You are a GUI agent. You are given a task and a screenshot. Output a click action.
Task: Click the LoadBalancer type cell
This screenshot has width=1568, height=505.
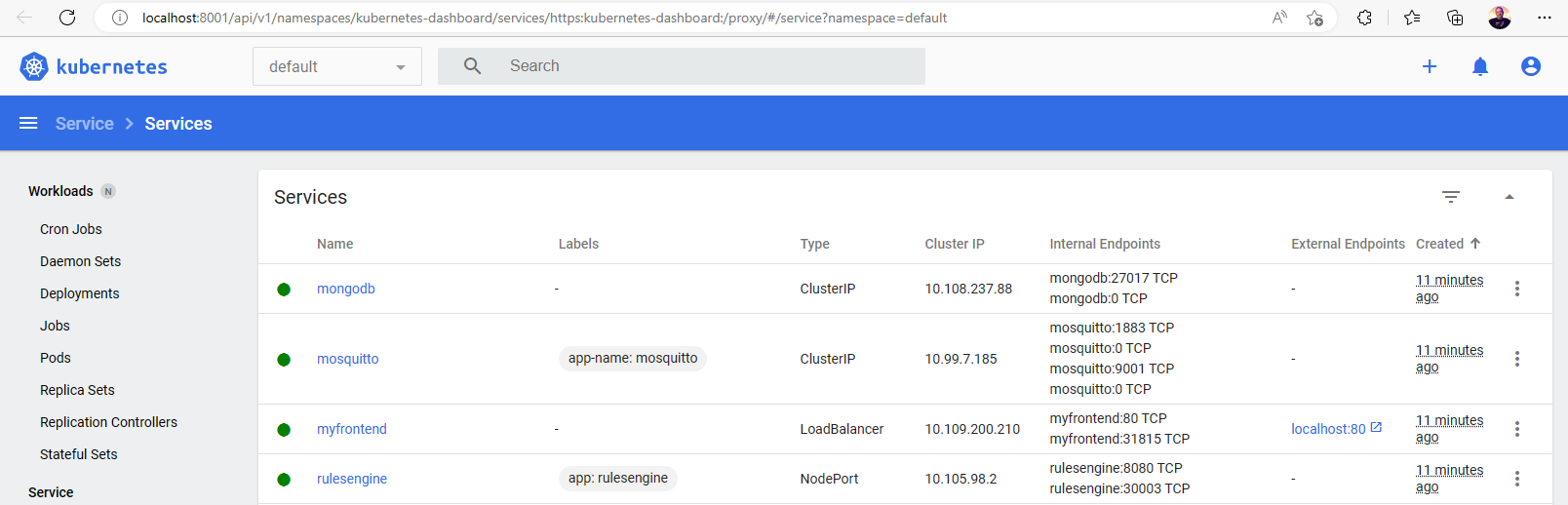point(843,429)
